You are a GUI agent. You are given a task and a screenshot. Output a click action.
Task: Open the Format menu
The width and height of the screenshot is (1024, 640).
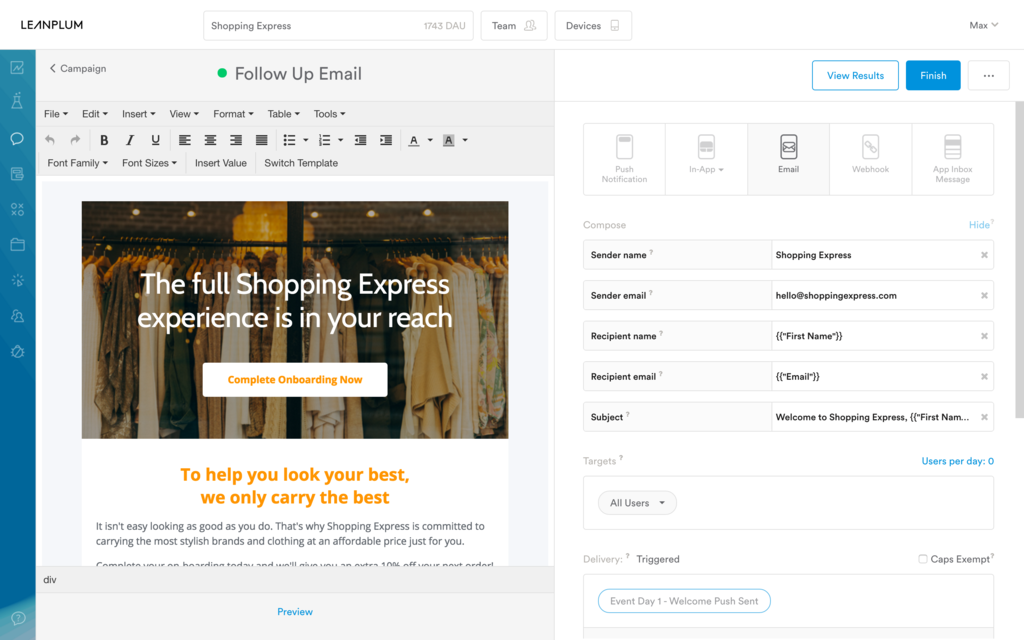tap(233, 114)
